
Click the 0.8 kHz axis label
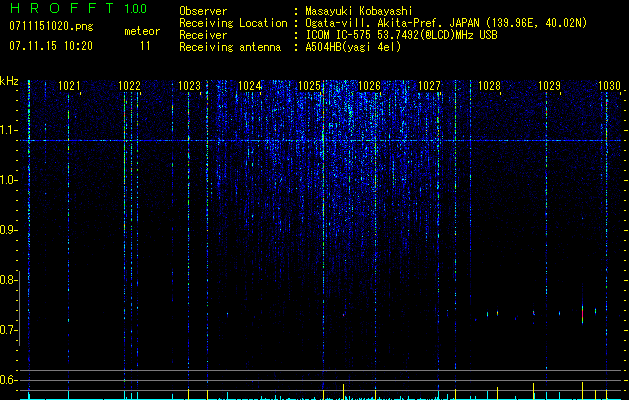tap(8, 280)
